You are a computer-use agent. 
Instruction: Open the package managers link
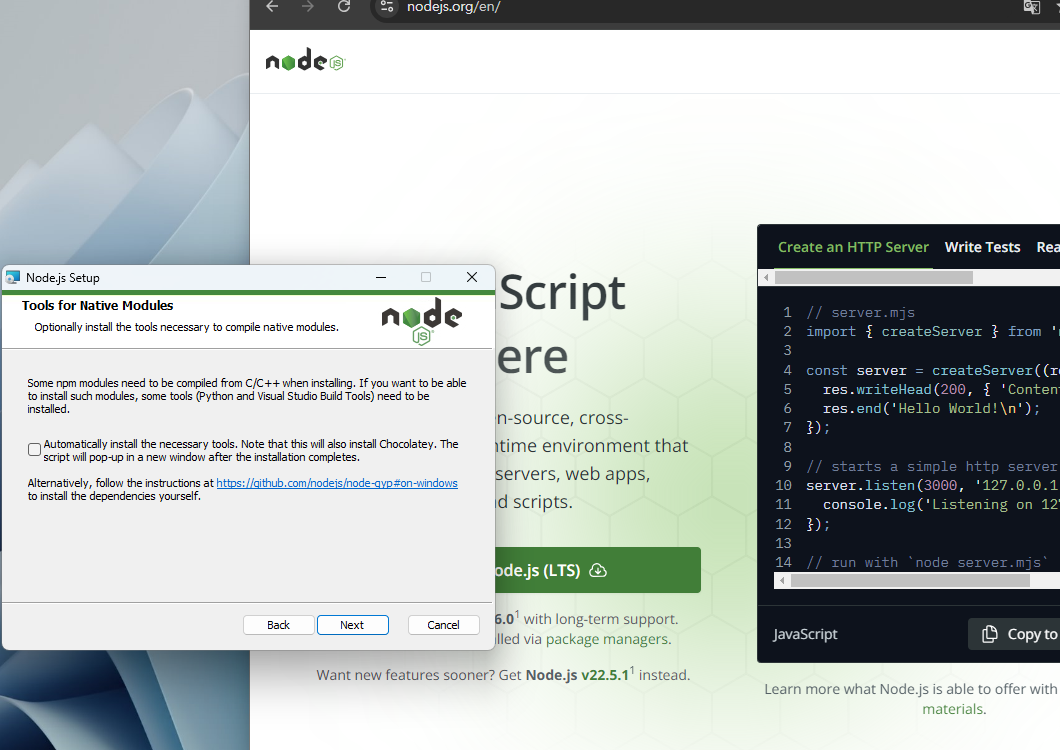[607, 639]
